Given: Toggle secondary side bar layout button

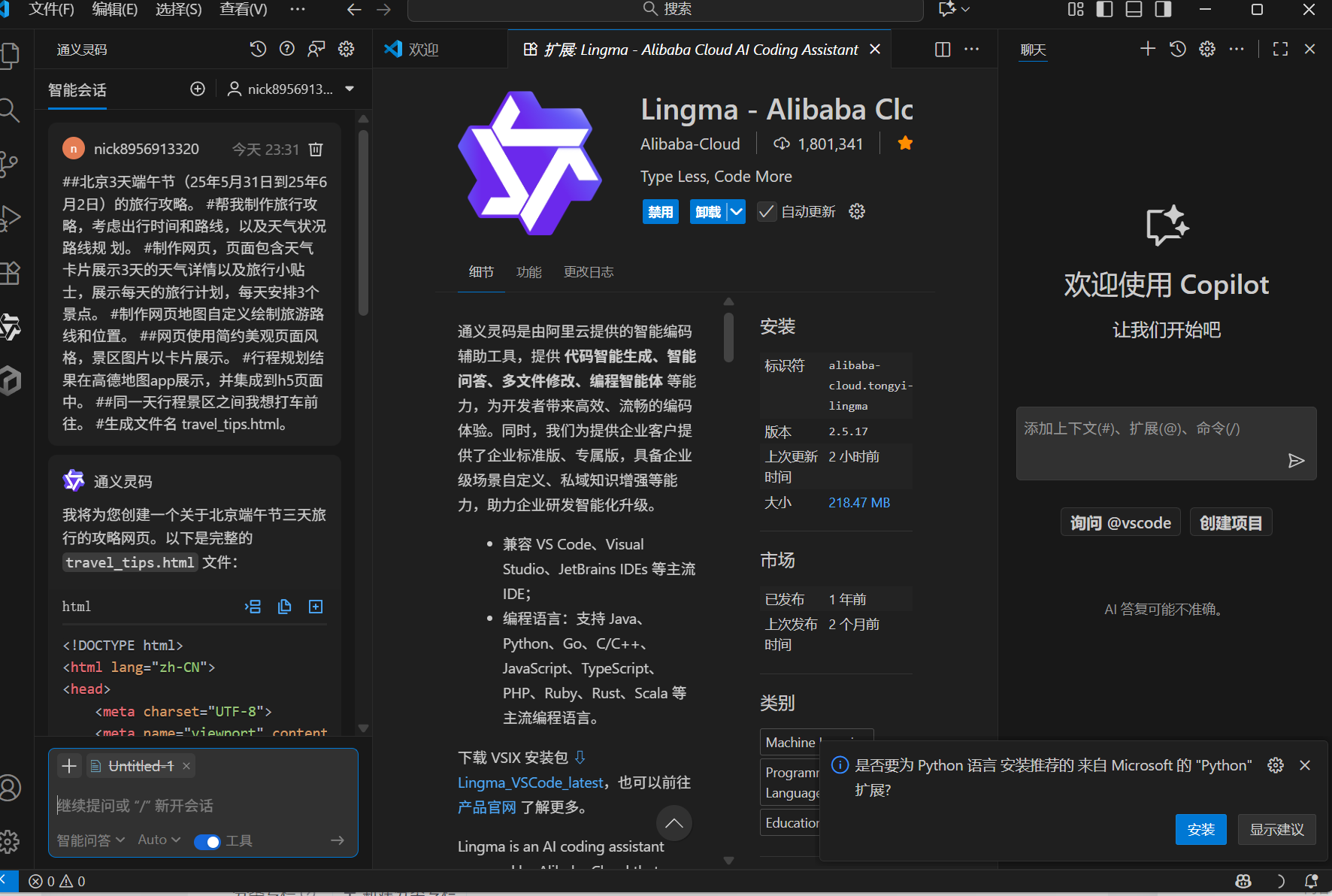Looking at the screenshot, I should (x=1164, y=9).
